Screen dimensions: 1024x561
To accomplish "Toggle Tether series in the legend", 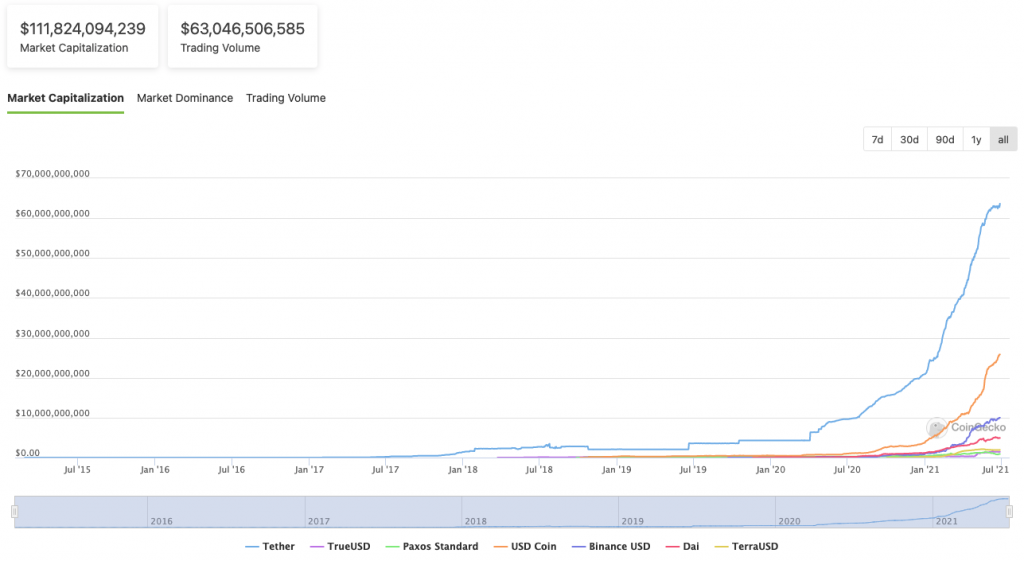I will pyautogui.click(x=270, y=546).
